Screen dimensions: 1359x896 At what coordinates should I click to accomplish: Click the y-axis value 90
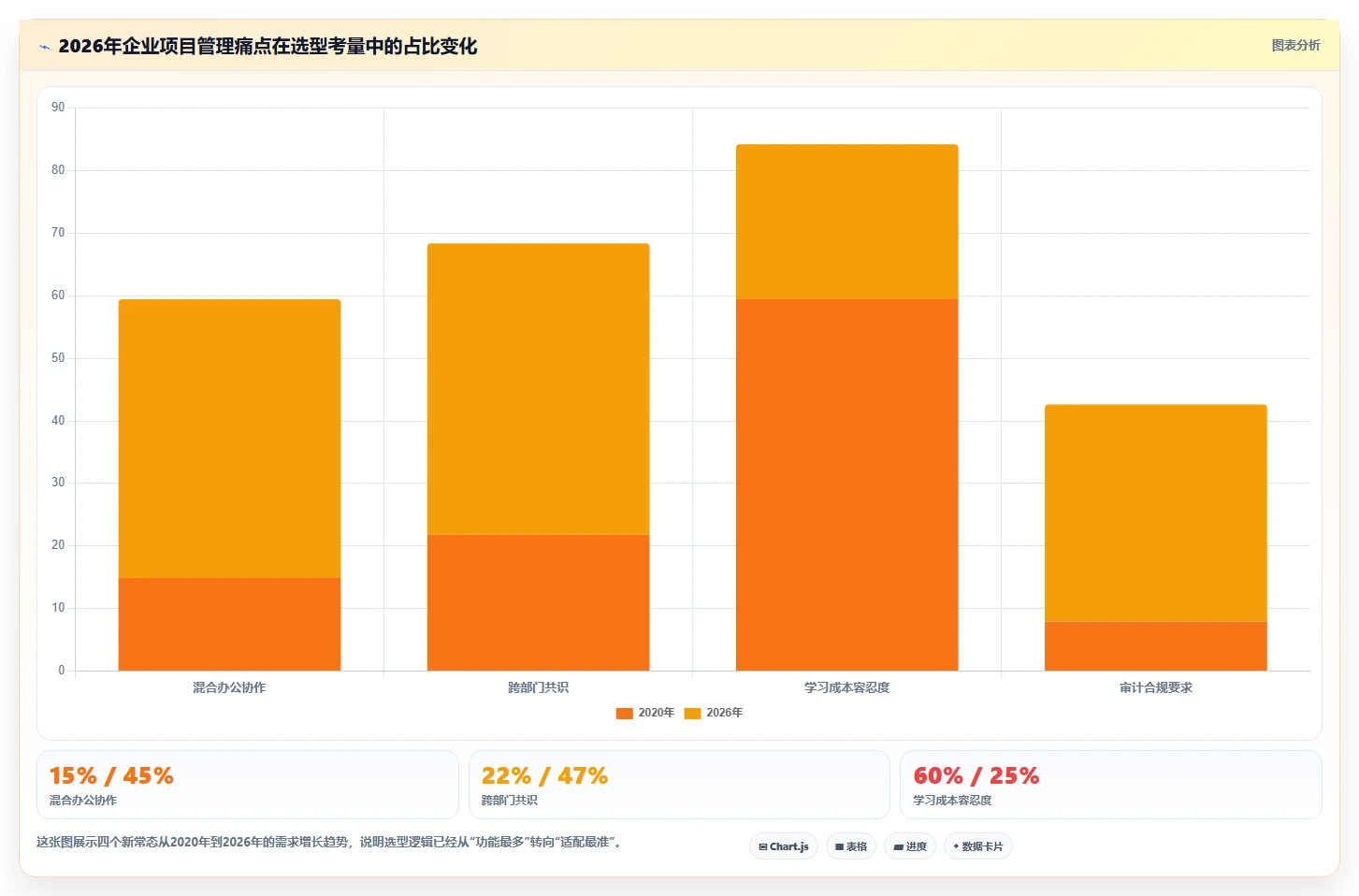pyautogui.click(x=58, y=108)
